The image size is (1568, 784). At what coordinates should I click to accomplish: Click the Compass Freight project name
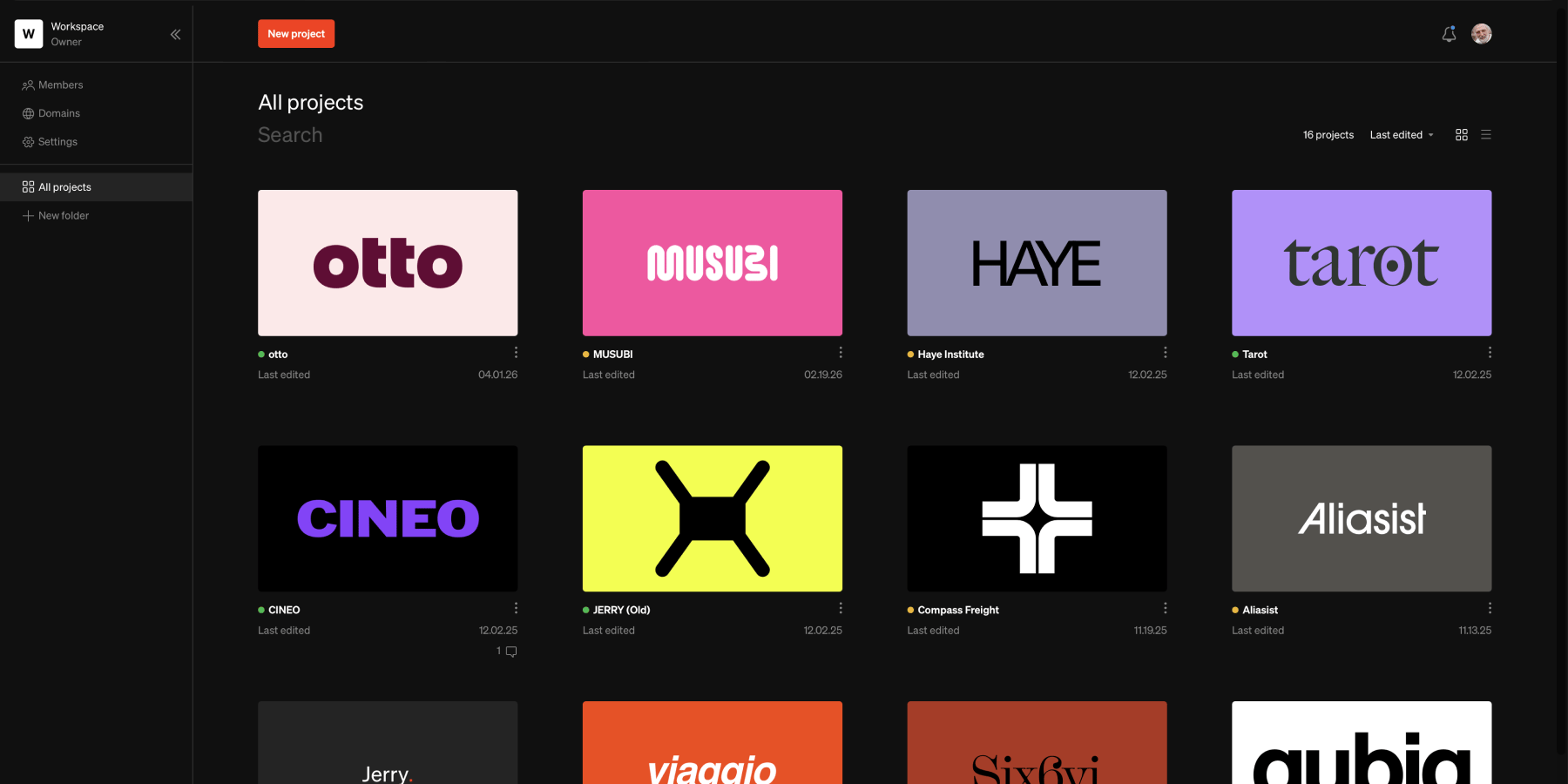click(x=958, y=610)
